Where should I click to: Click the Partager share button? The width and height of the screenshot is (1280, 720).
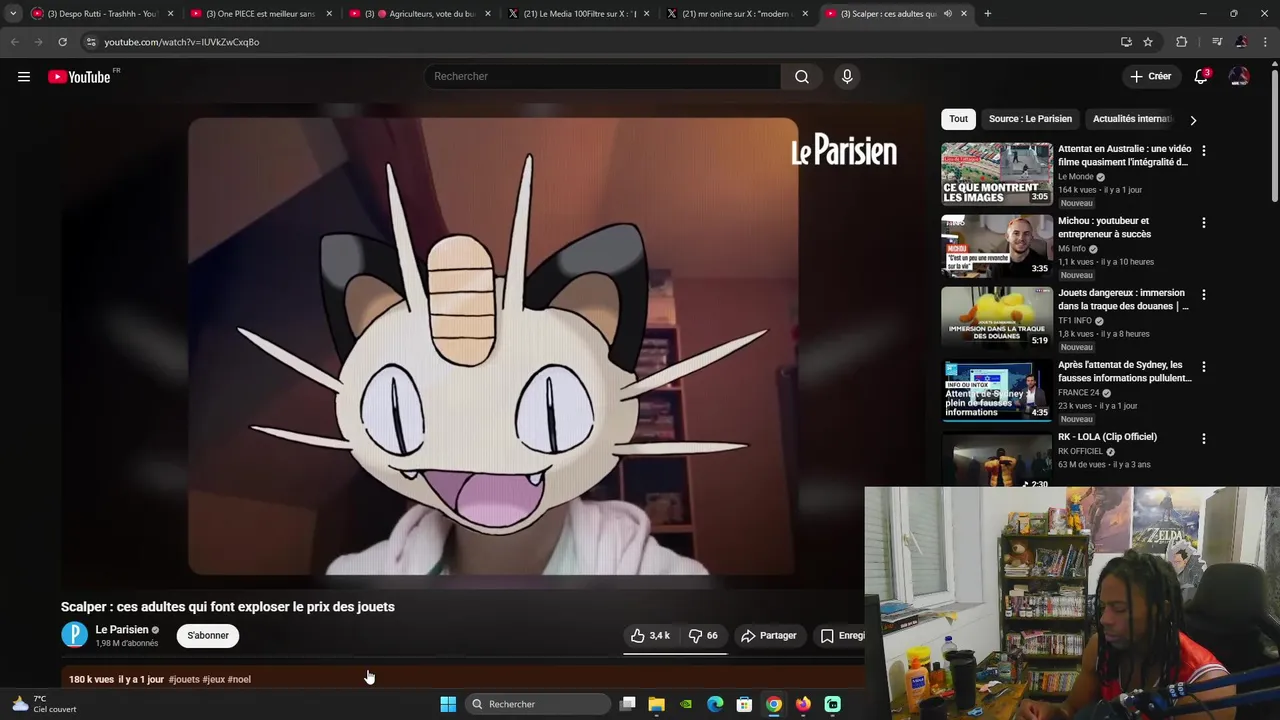(768, 635)
